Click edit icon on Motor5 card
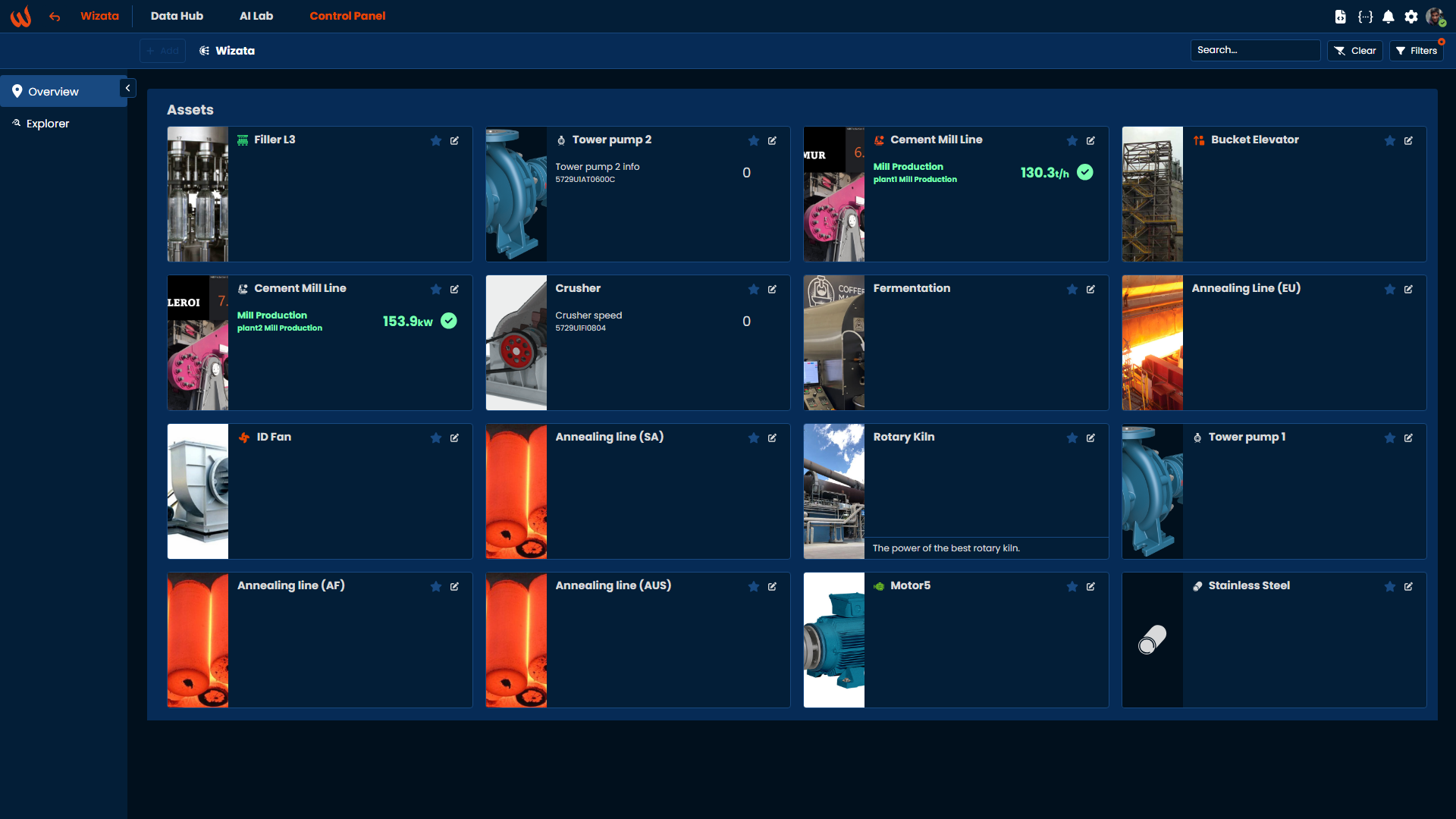1456x819 pixels. pyautogui.click(x=1090, y=587)
